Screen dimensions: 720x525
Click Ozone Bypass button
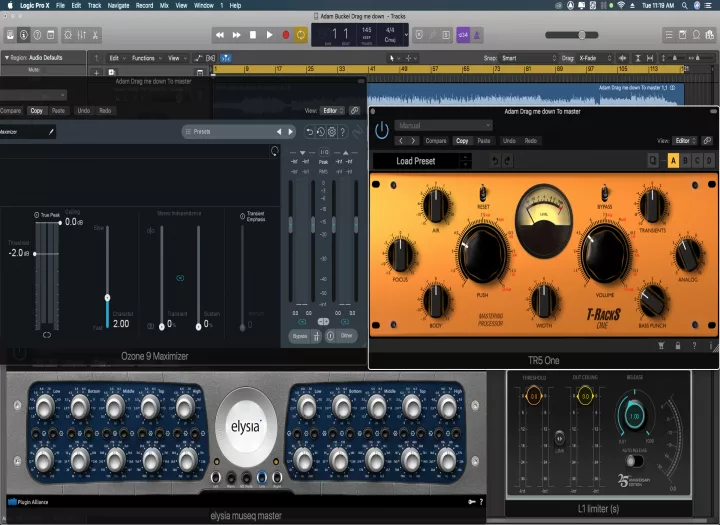click(x=300, y=336)
